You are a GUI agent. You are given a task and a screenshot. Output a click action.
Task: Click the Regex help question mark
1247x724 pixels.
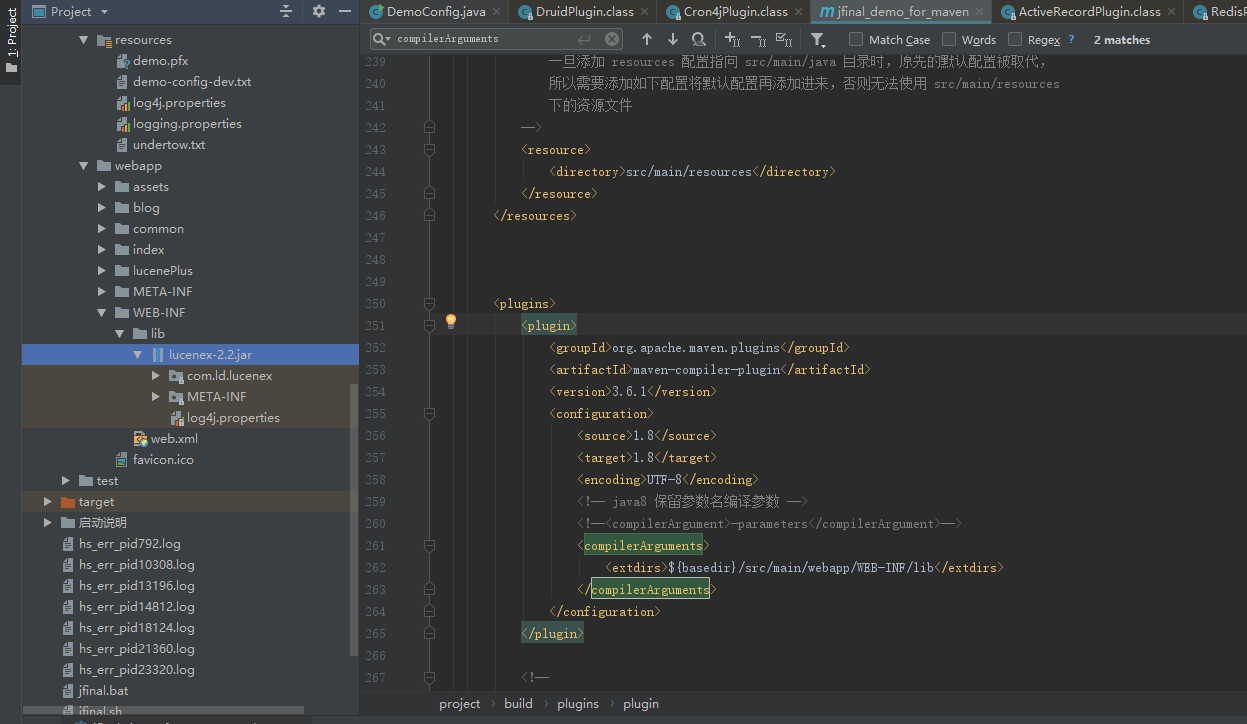point(1072,40)
